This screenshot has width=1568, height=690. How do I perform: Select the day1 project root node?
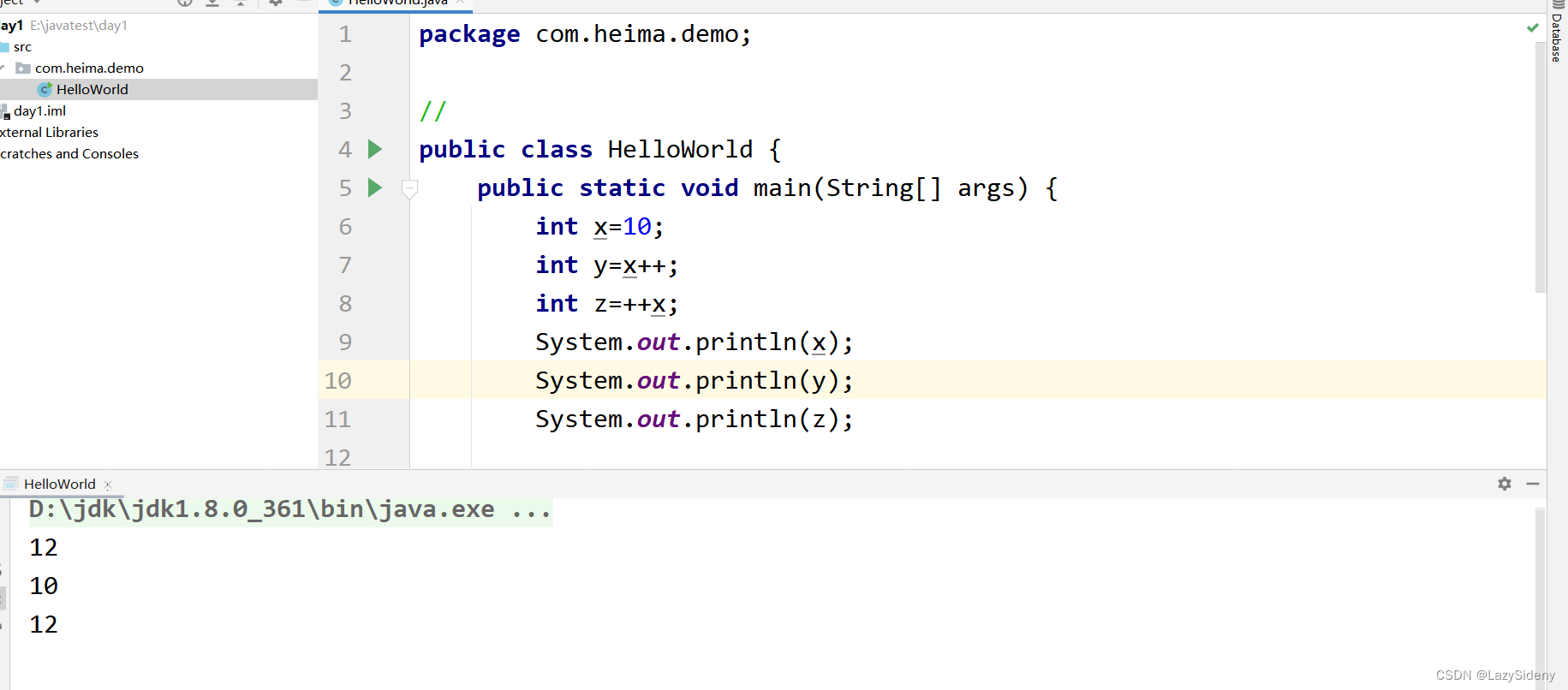tap(64, 26)
